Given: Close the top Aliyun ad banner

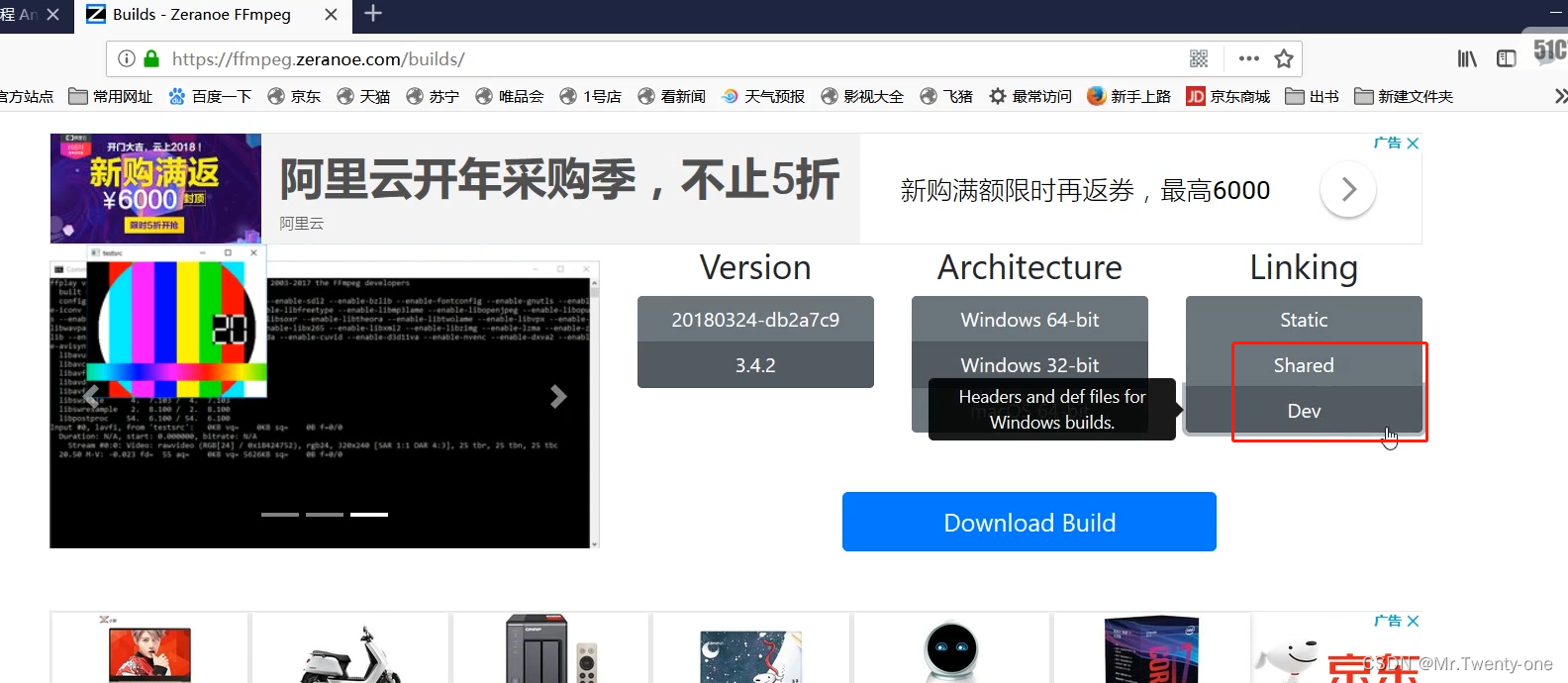Looking at the screenshot, I should tap(1413, 144).
